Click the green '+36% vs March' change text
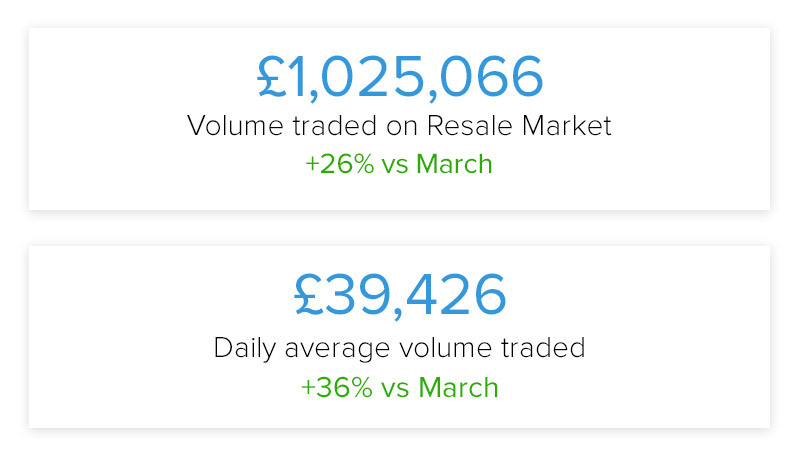Viewport: 800px width, 458px height. pyautogui.click(x=399, y=387)
